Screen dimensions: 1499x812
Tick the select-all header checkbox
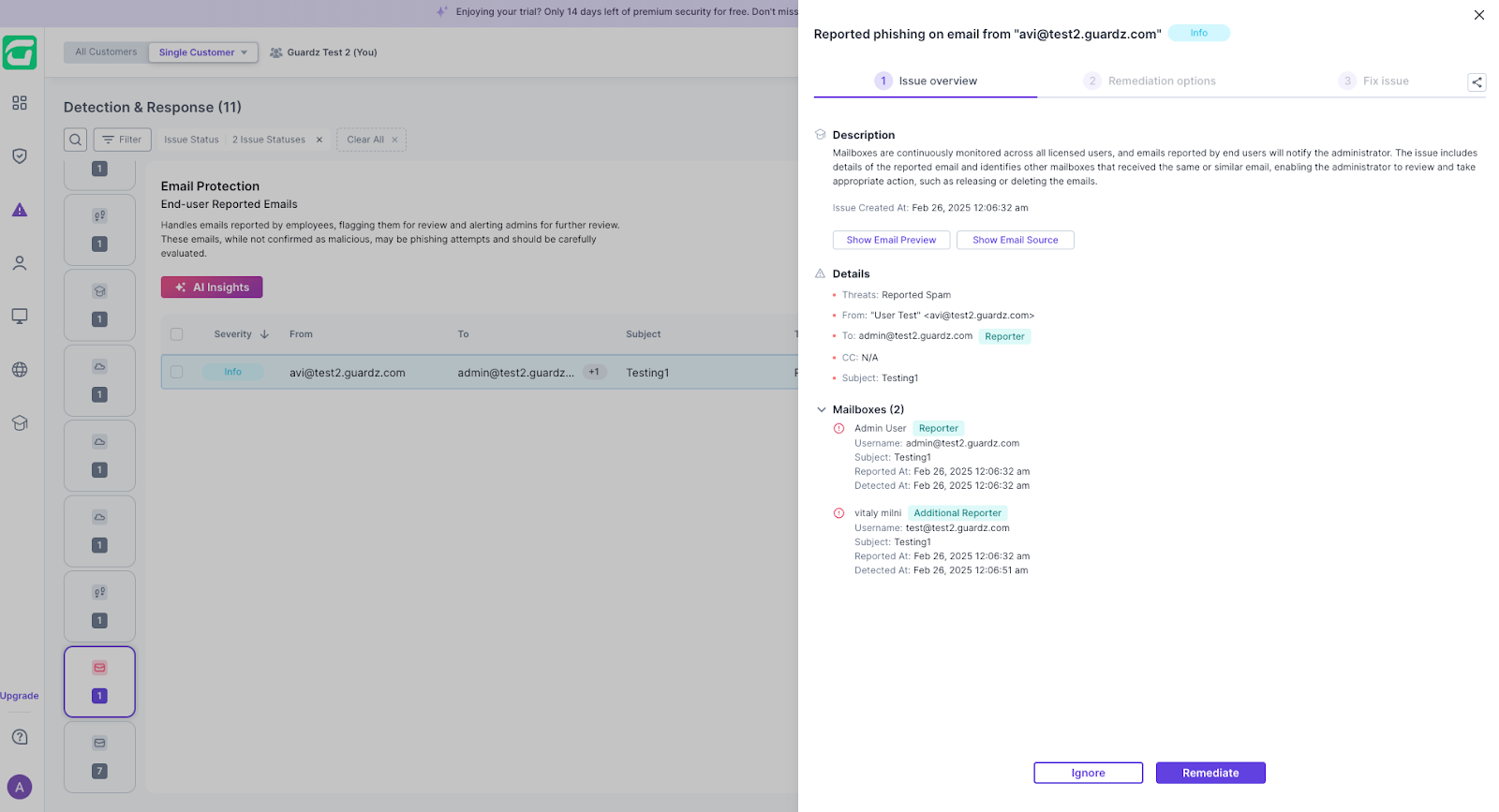177,334
